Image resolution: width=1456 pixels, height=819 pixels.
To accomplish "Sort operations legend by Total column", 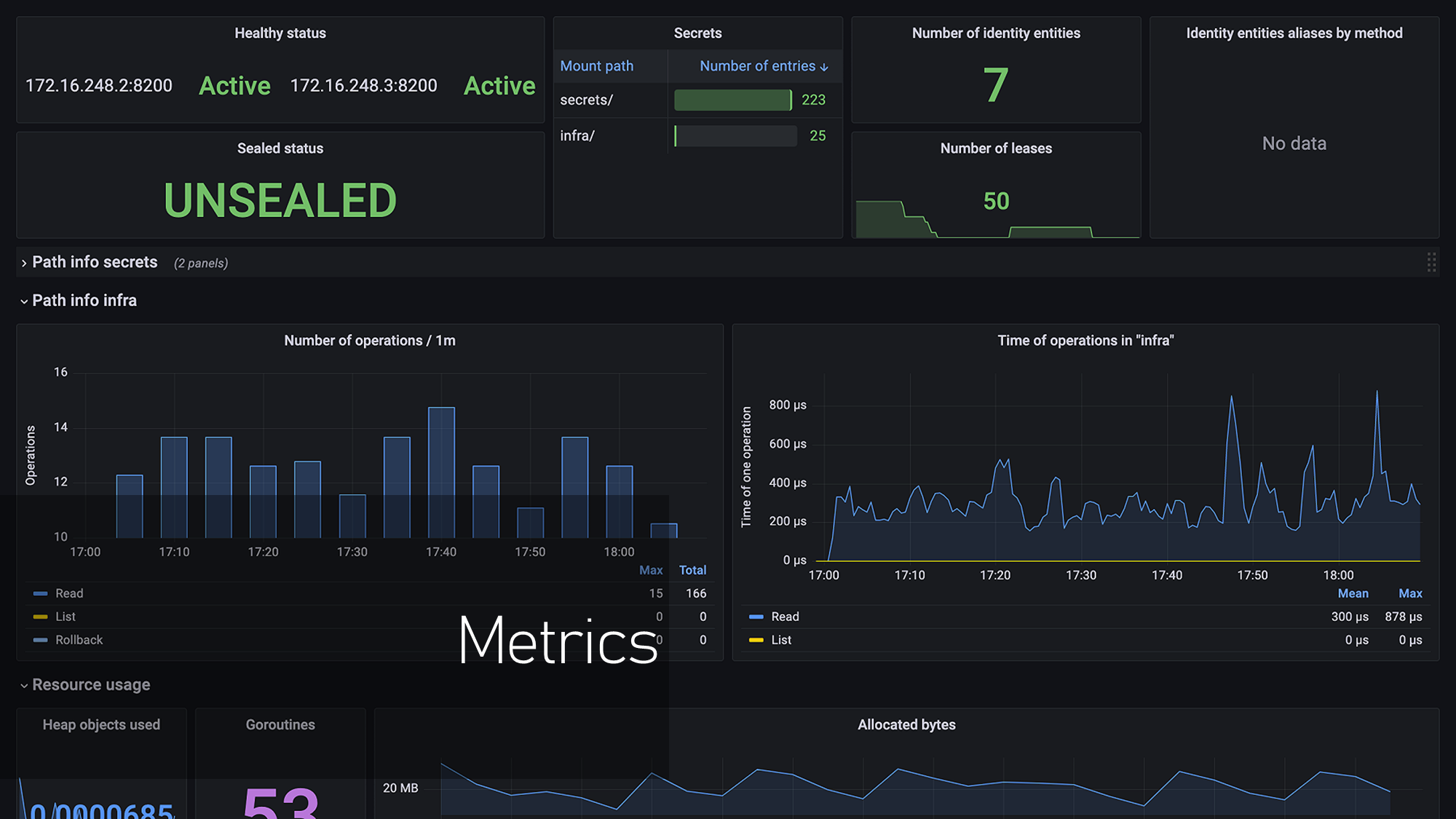I will coord(692,570).
